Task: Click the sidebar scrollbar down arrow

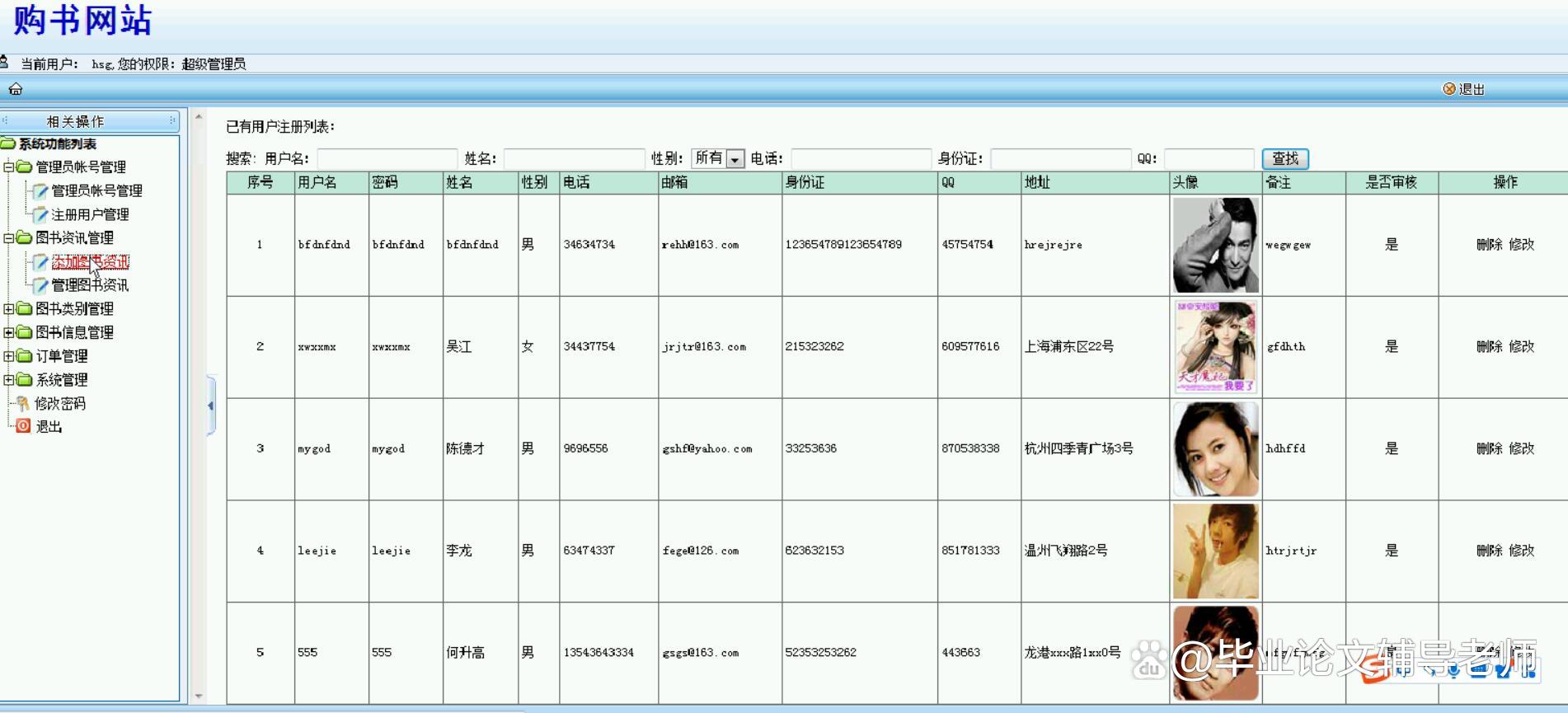Action: point(199,697)
